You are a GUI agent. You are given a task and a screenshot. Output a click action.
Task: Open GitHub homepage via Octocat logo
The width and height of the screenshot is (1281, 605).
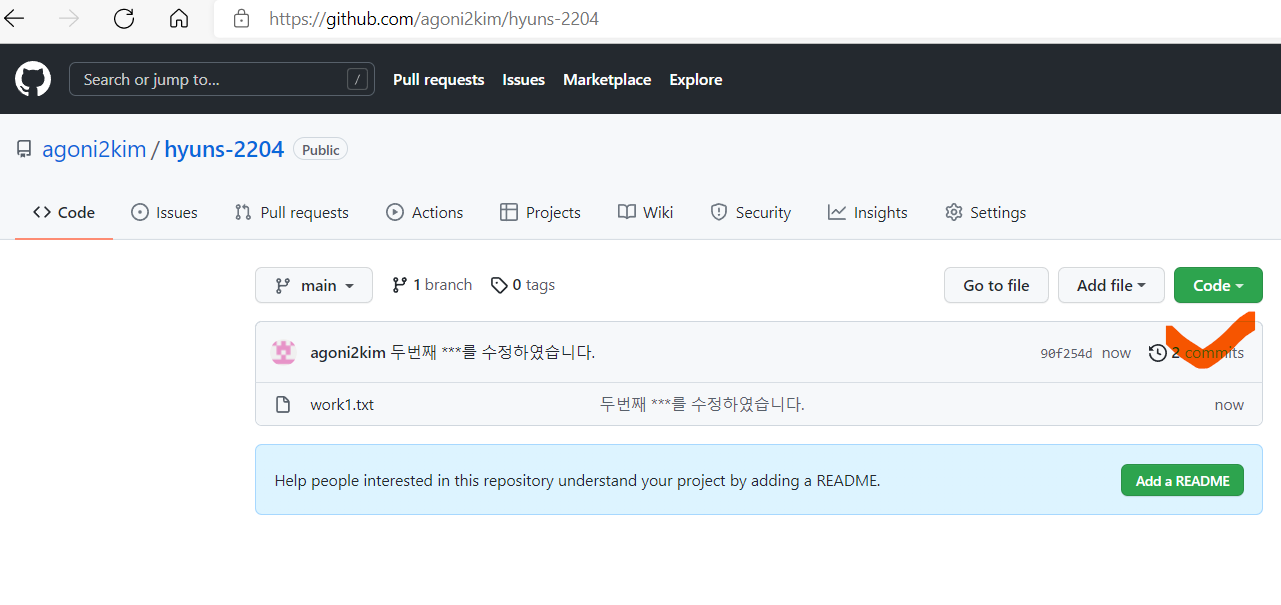point(33,79)
